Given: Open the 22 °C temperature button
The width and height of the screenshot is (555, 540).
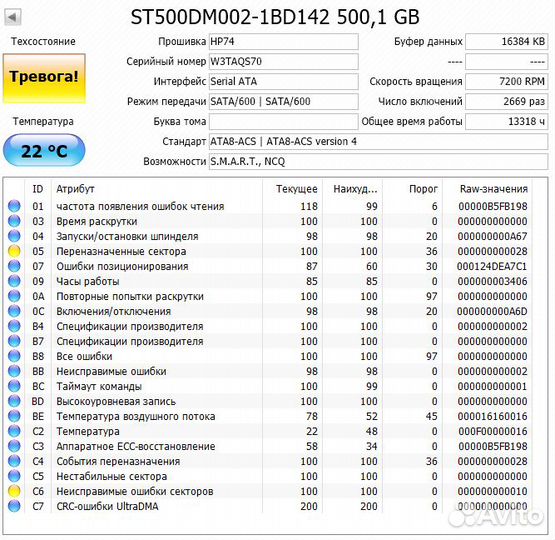Looking at the screenshot, I should (44, 150).
